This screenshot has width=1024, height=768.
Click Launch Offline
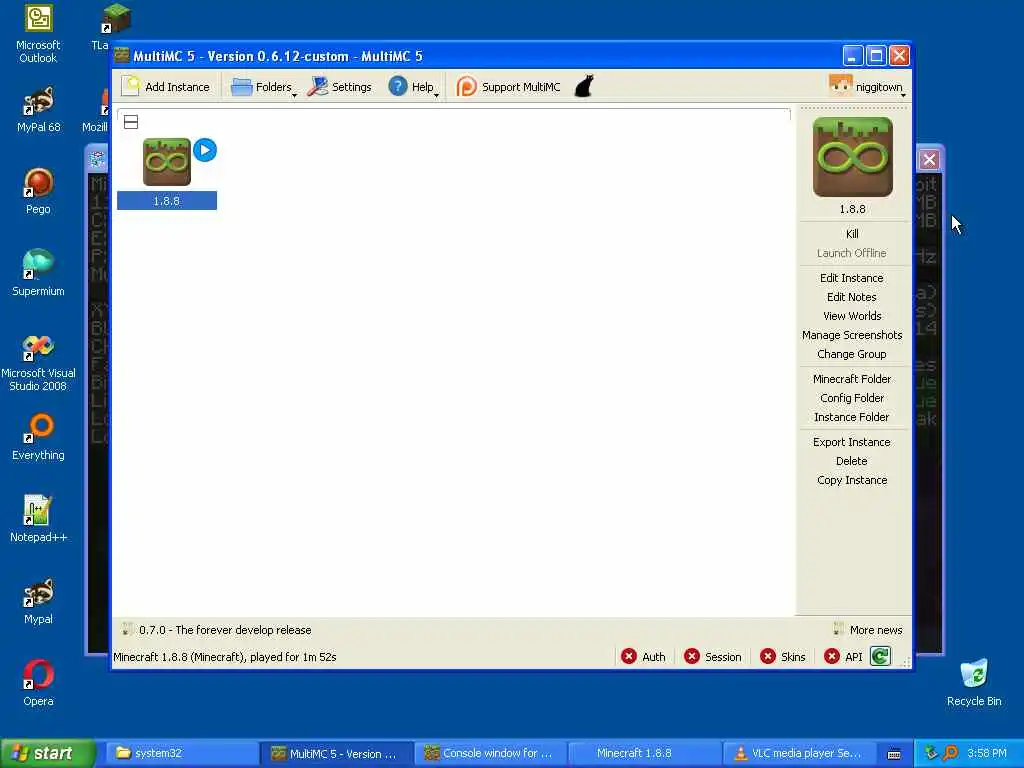pyautogui.click(x=852, y=253)
